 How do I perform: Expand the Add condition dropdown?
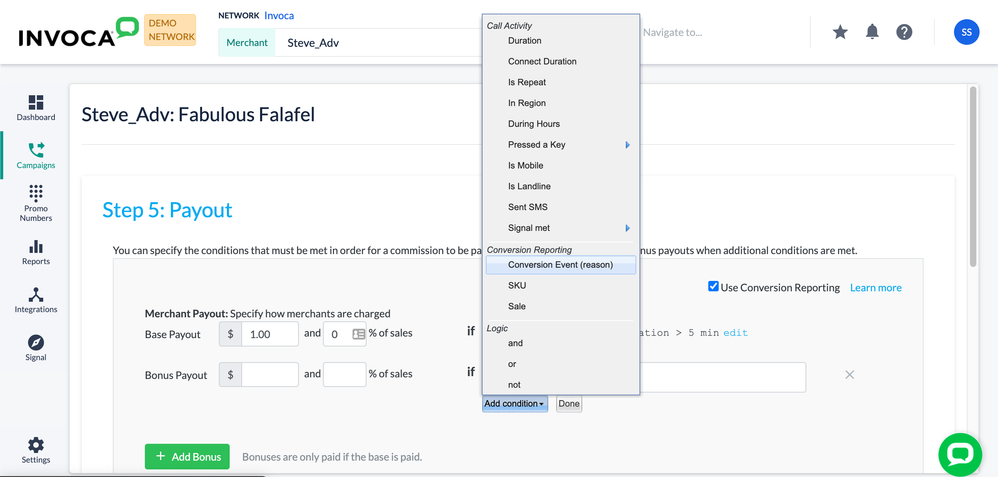click(x=515, y=404)
